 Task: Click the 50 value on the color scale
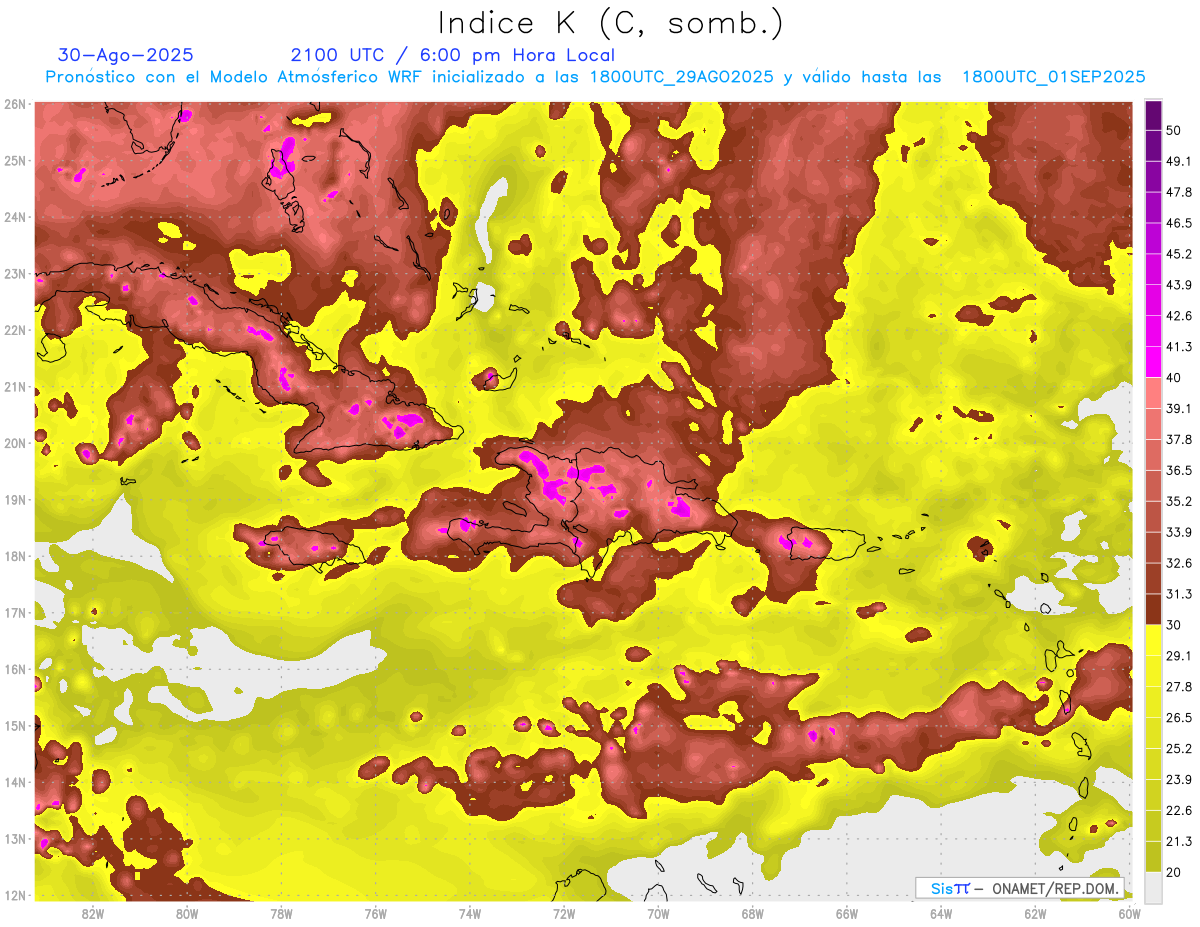tap(1174, 130)
